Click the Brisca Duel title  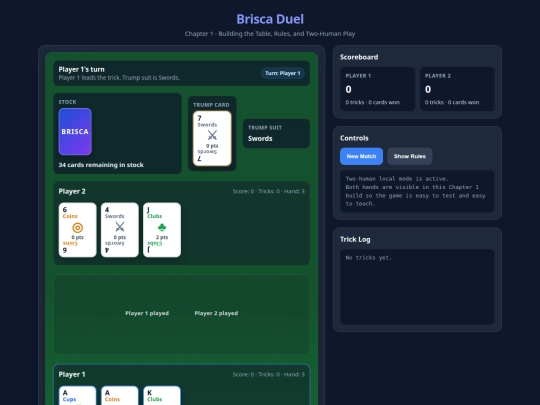pyautogui.click(x=270, y=19)
